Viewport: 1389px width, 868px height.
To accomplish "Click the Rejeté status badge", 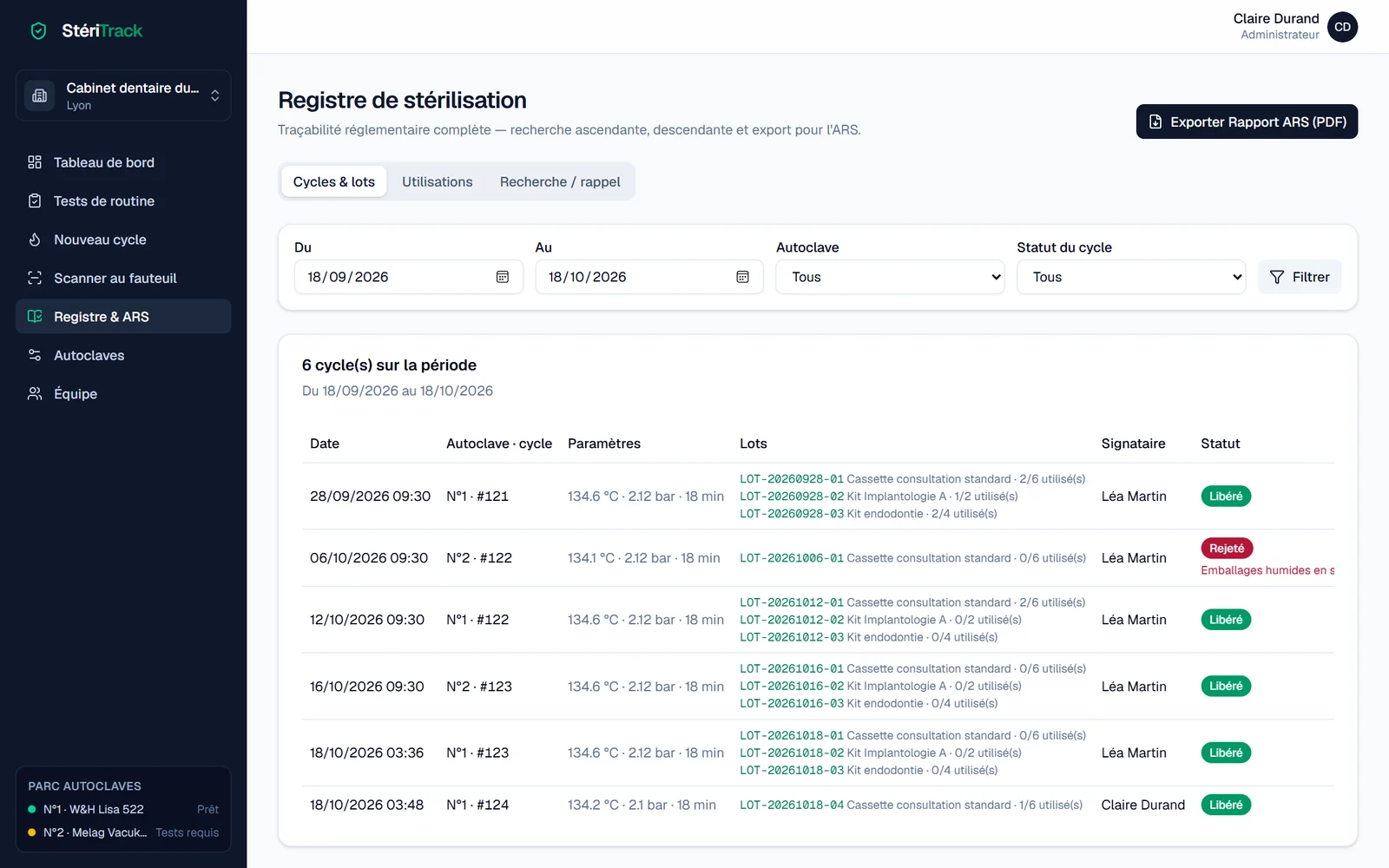I will [x=1227, y=549].
